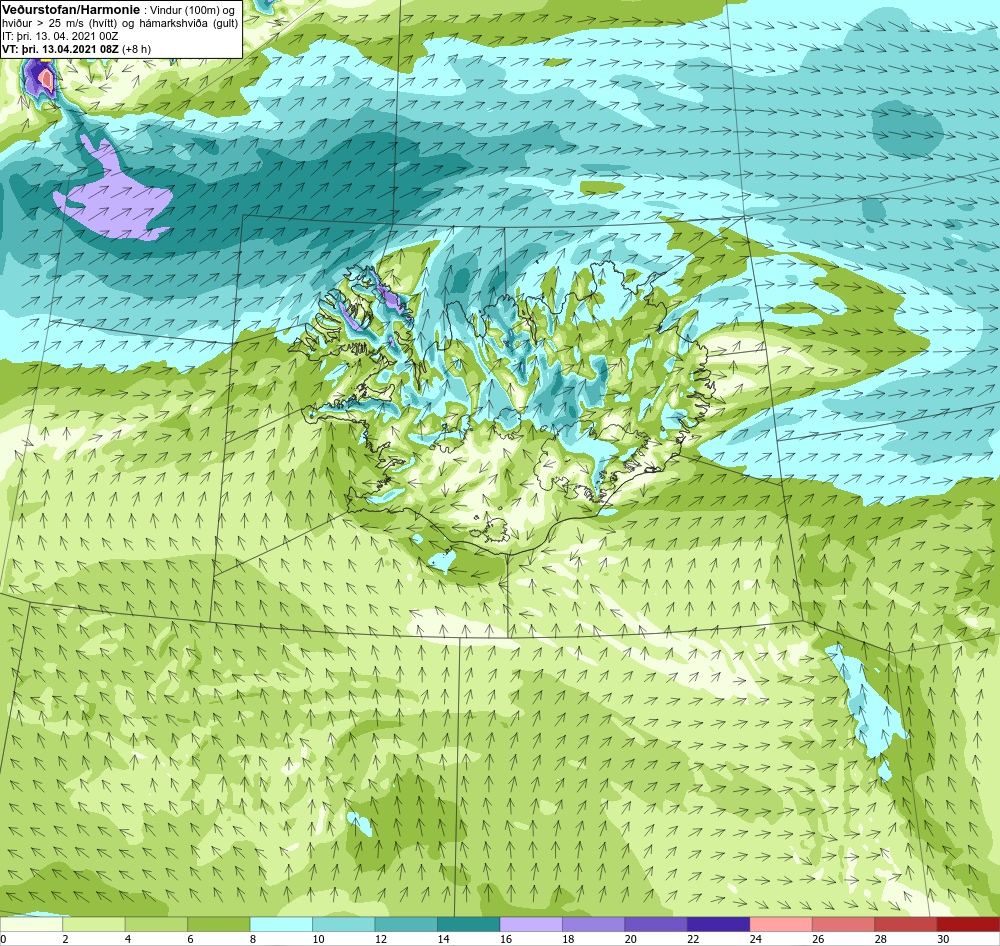Click the "22" legend scale label

pos(693,939)
